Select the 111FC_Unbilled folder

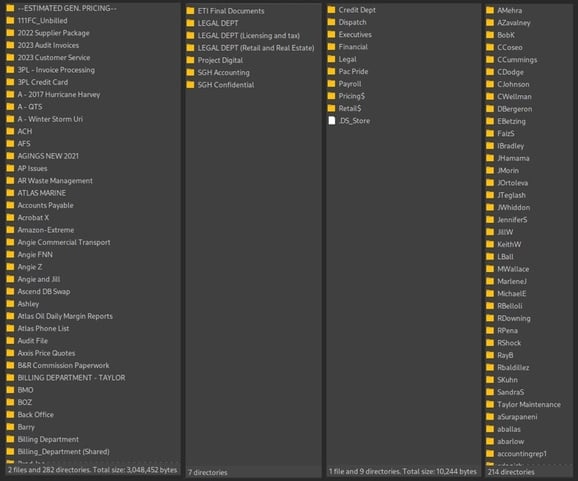42,20
